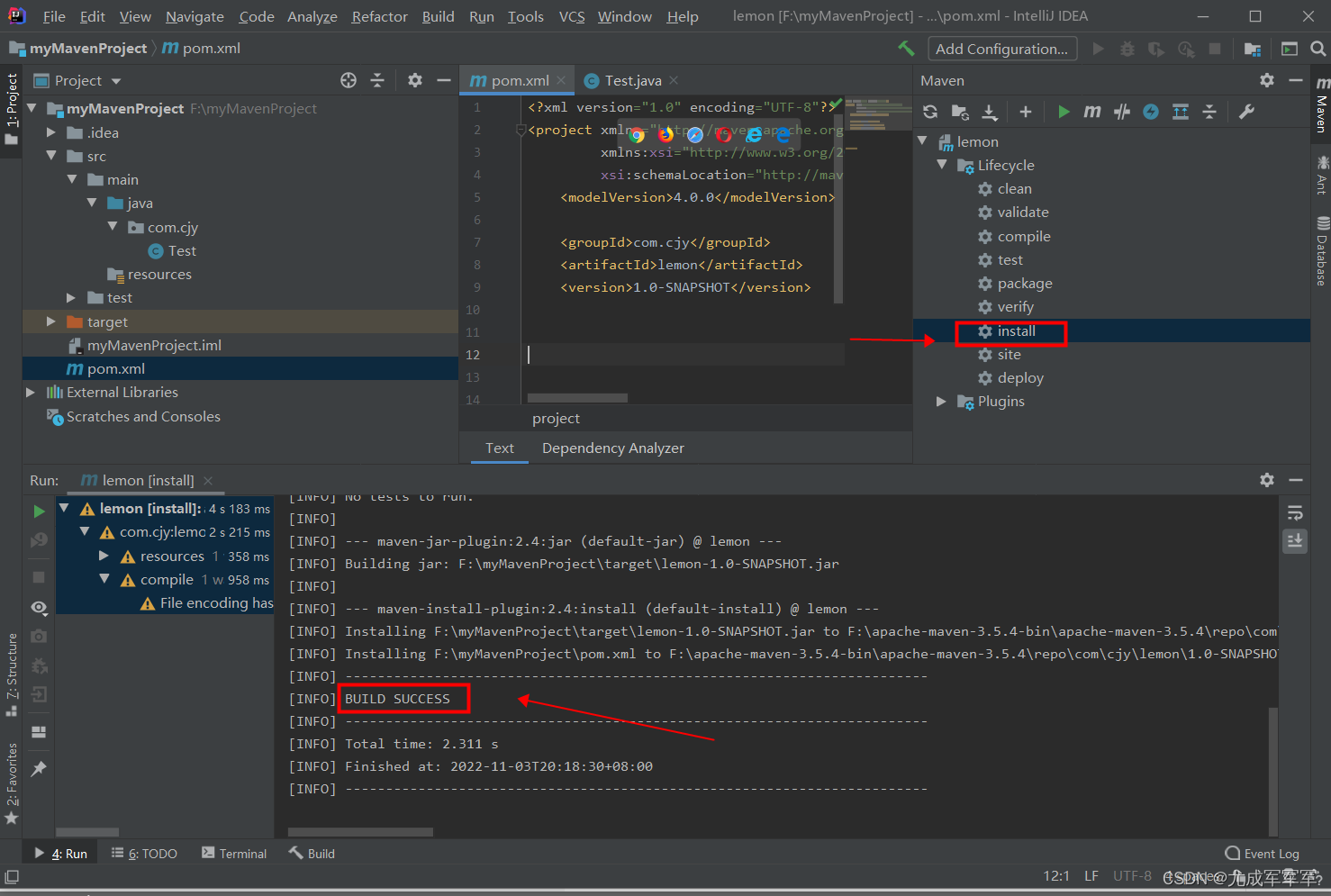
Task: Click the Build Project hammer icon
Action: [906, 49]
